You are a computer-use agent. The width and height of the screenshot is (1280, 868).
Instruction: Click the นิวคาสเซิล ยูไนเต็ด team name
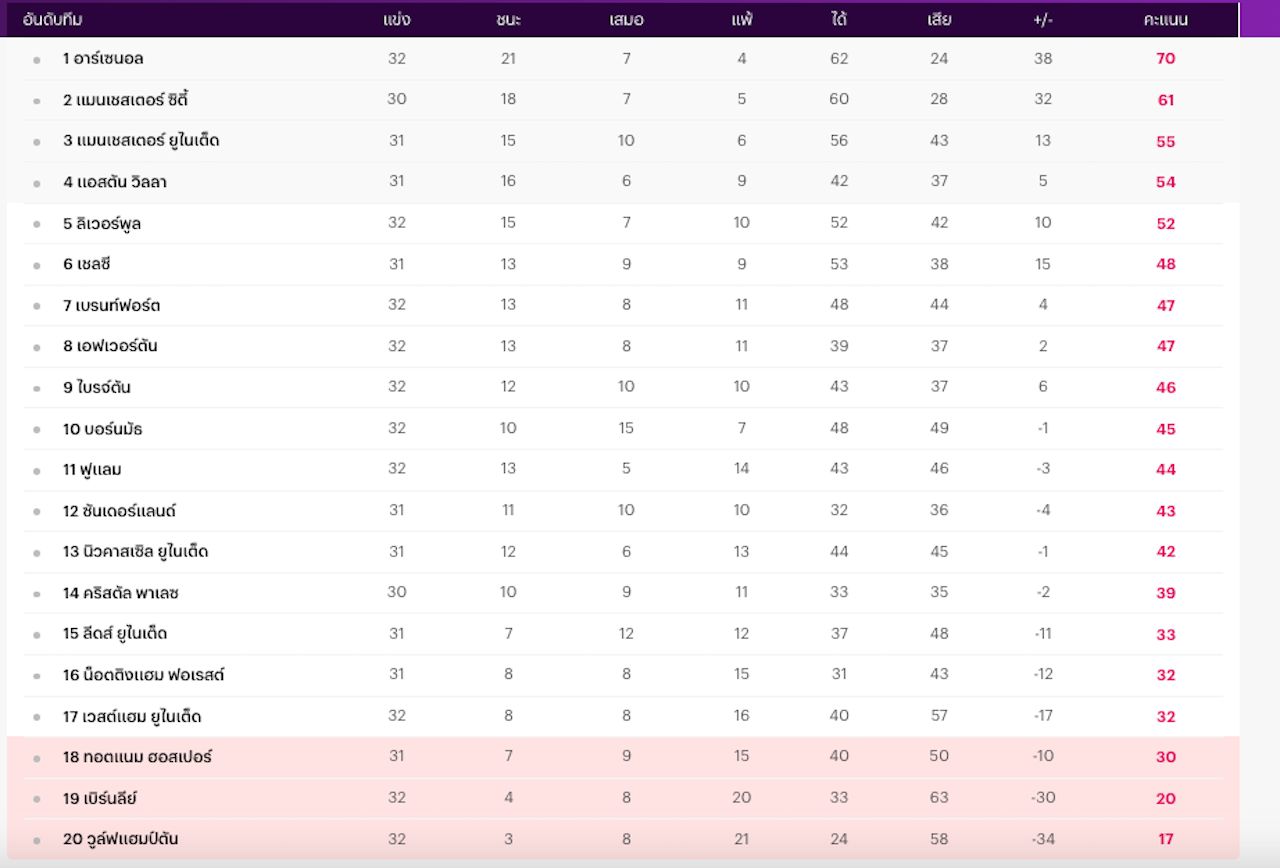point(135,552)
